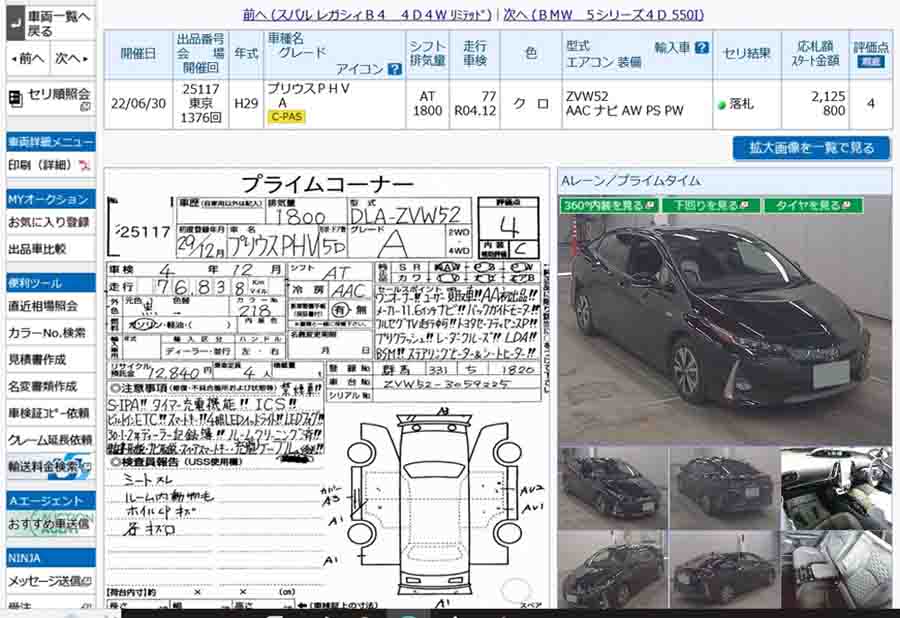This screenshot has height=618, width=900.
Task: Click the green 落札 status dot
Action: [722, 105]
